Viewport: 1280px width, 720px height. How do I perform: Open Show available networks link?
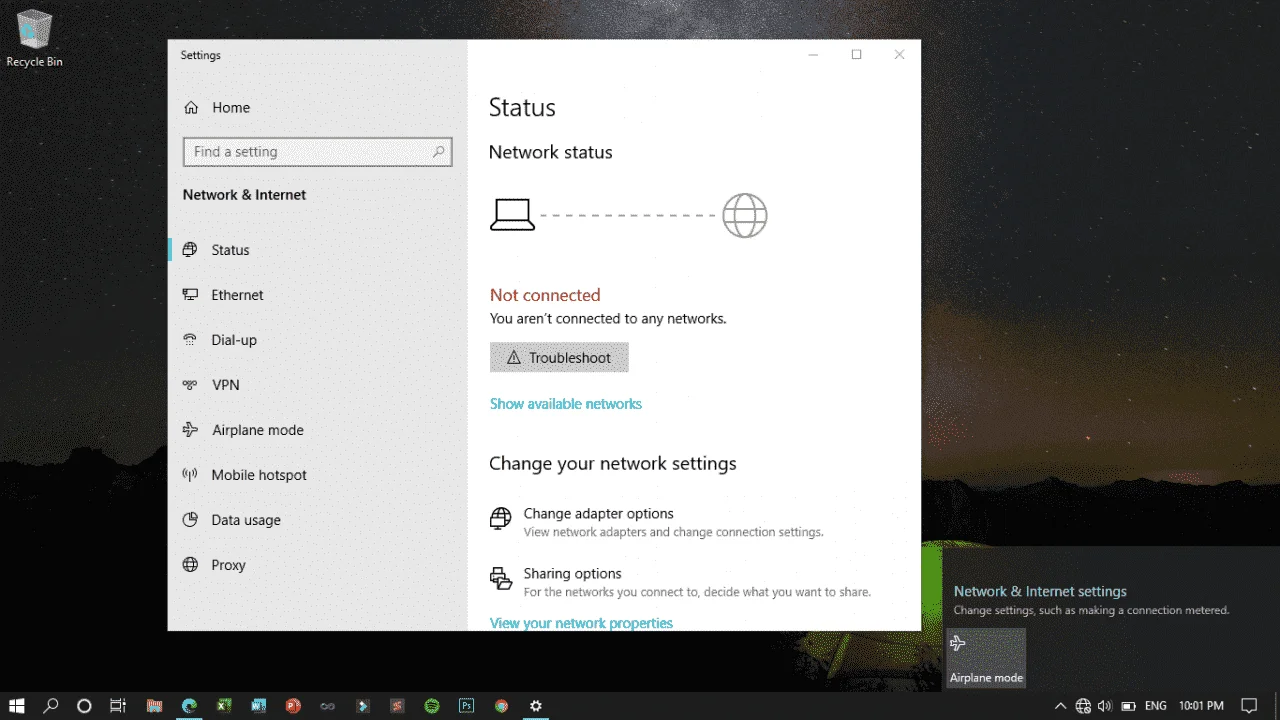point(566,404)
